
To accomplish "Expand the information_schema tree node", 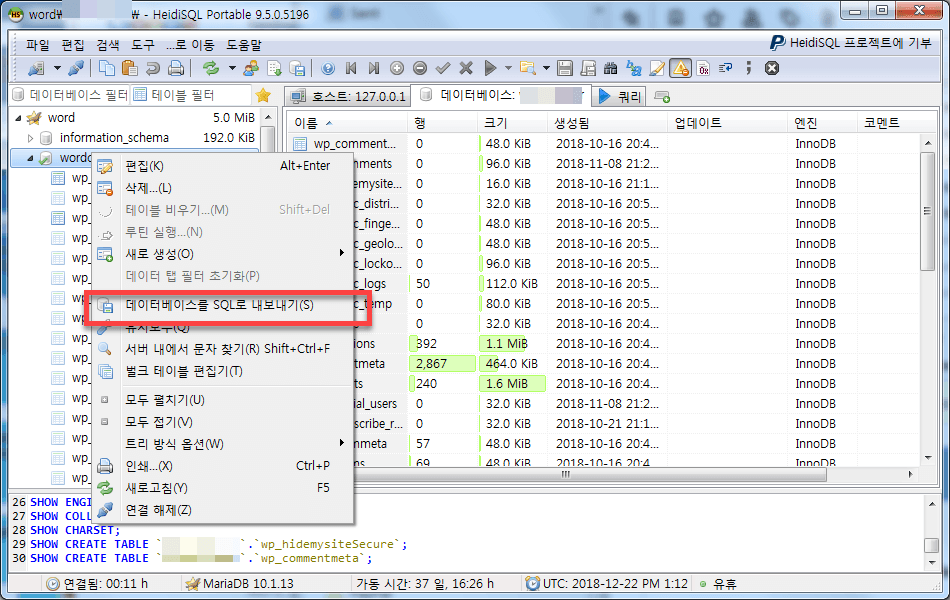I will coord(30,138).
